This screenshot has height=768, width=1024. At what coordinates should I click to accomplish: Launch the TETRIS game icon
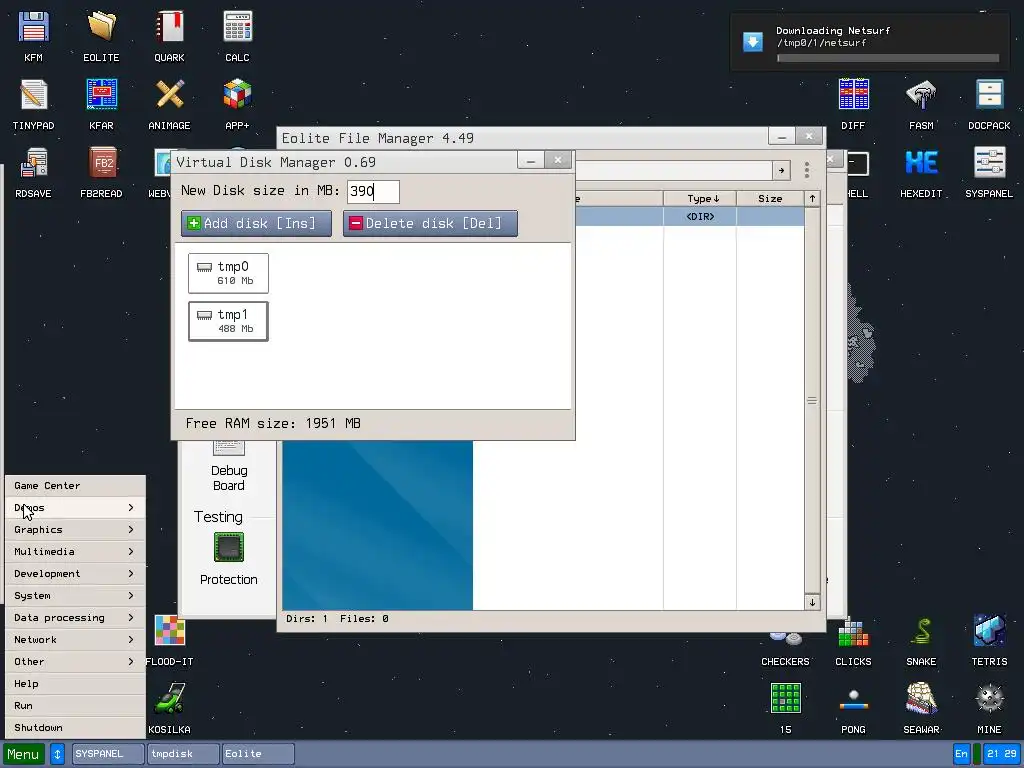(989, 632)
